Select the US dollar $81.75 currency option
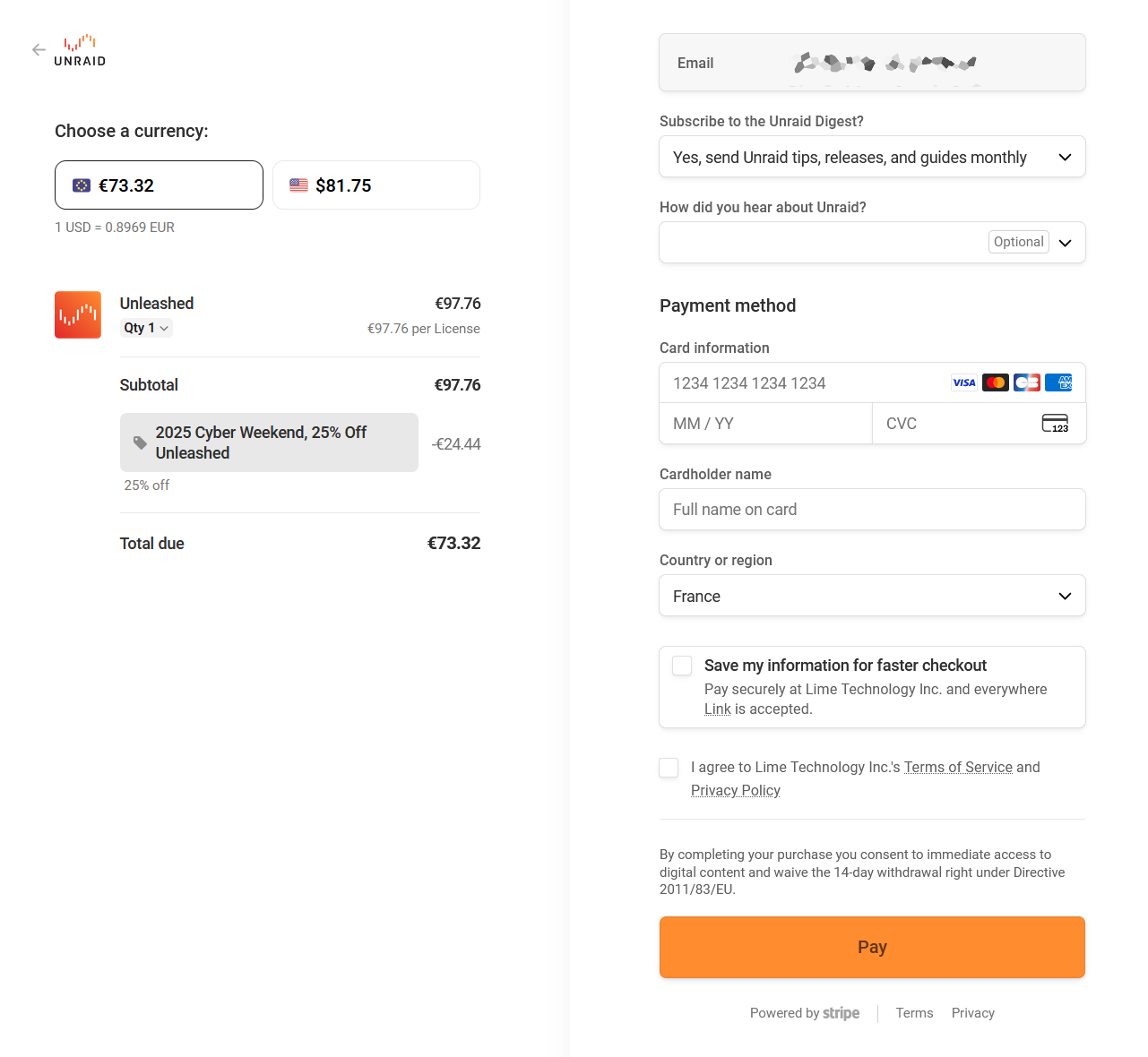The height and width of the screenshot is (1057, 1148). point(376,185)
